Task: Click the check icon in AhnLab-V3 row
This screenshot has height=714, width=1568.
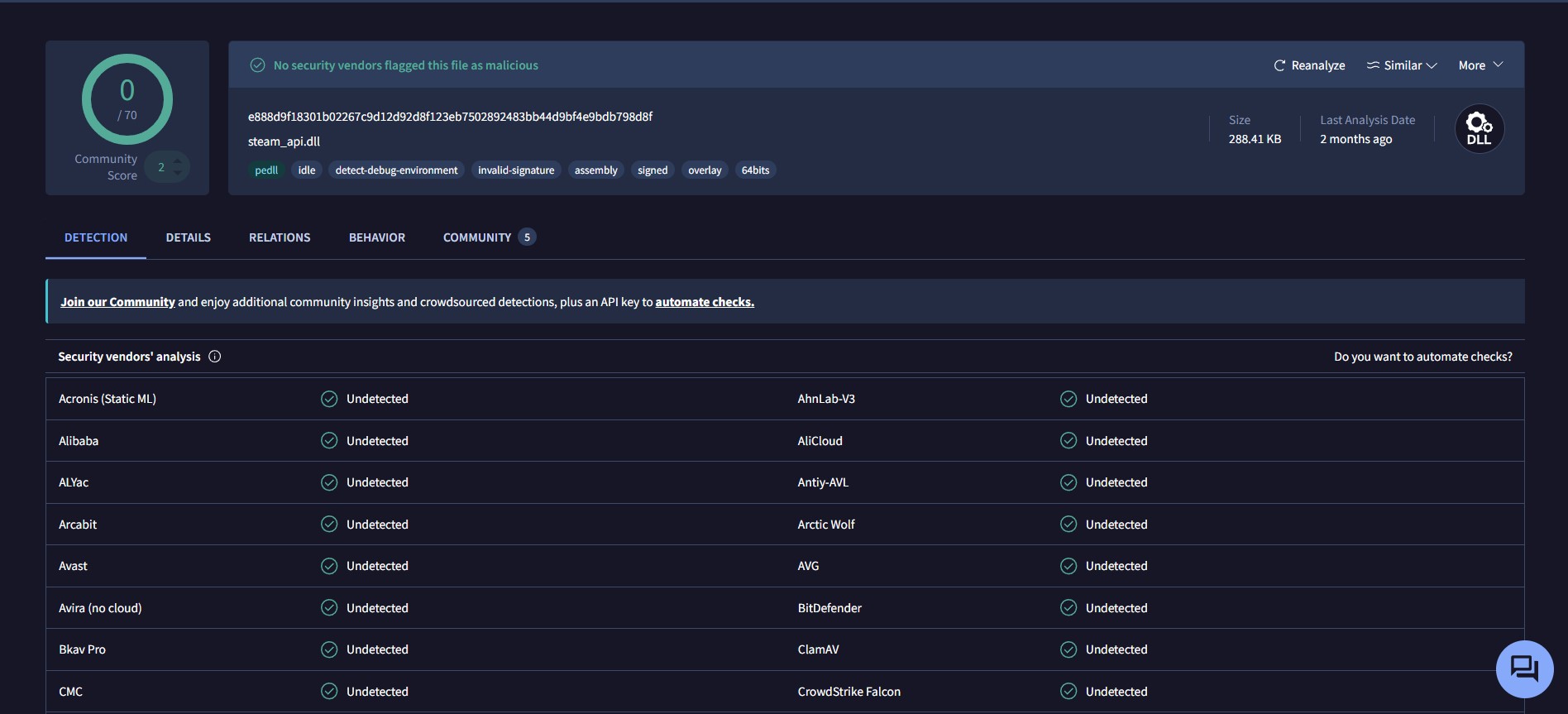Action: click(x=1068, y=399)
